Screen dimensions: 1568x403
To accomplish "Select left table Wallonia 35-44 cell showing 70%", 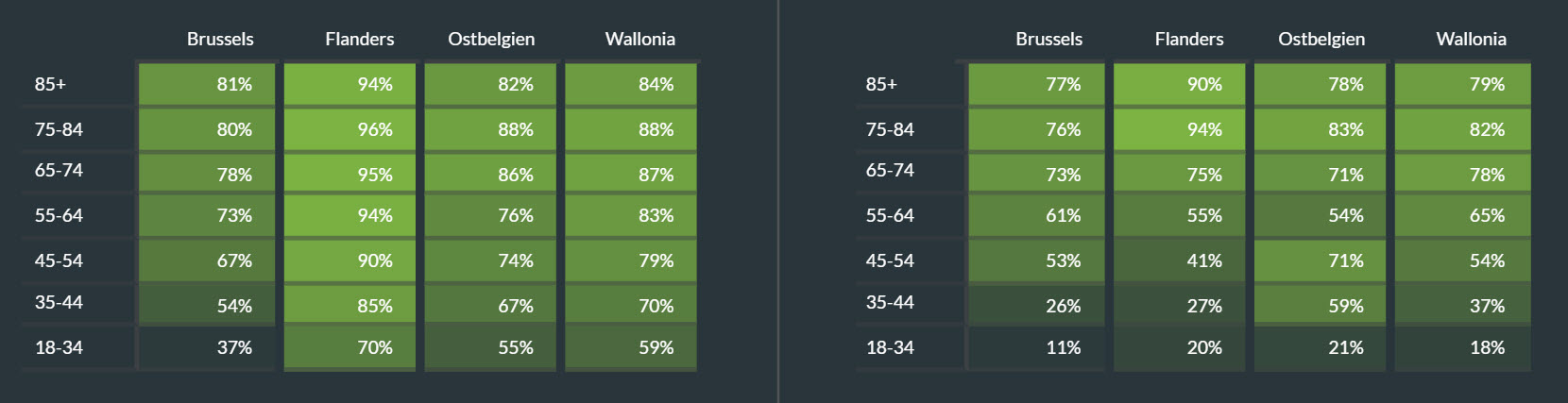I will (631, 306).
